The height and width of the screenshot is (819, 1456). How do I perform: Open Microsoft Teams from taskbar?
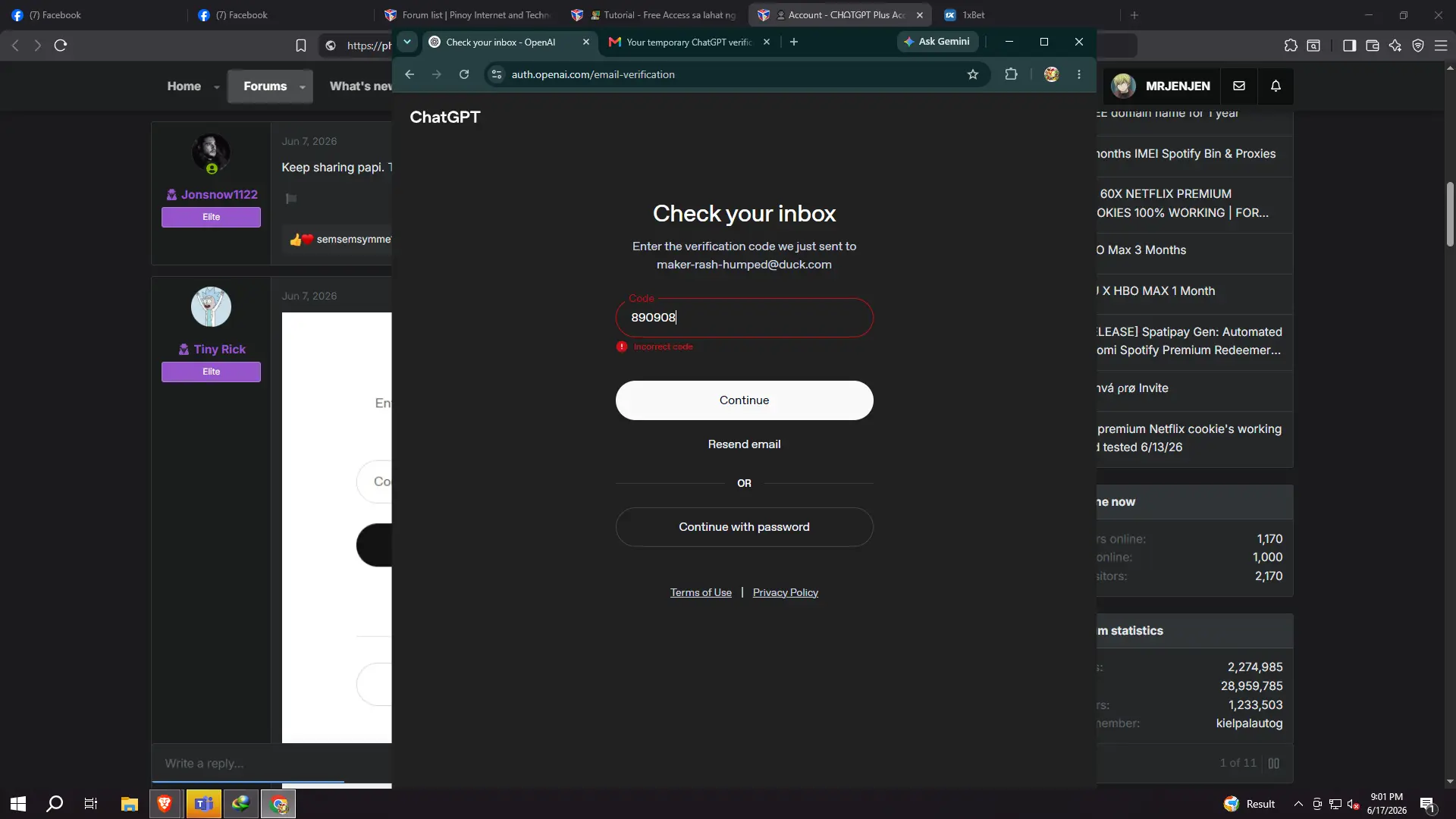pyautogui.click(x=203, y=804)
